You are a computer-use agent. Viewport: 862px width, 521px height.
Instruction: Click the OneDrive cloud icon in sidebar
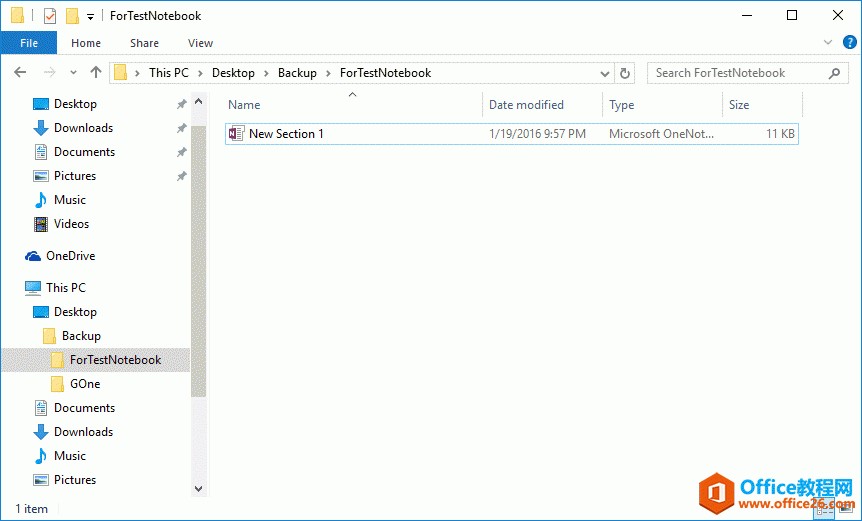[x=33, y=256]
